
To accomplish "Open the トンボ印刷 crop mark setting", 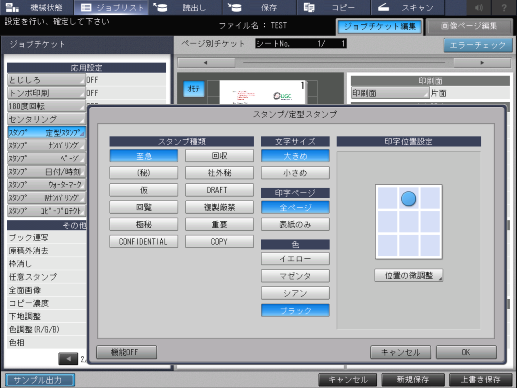I will pos(46,93).
